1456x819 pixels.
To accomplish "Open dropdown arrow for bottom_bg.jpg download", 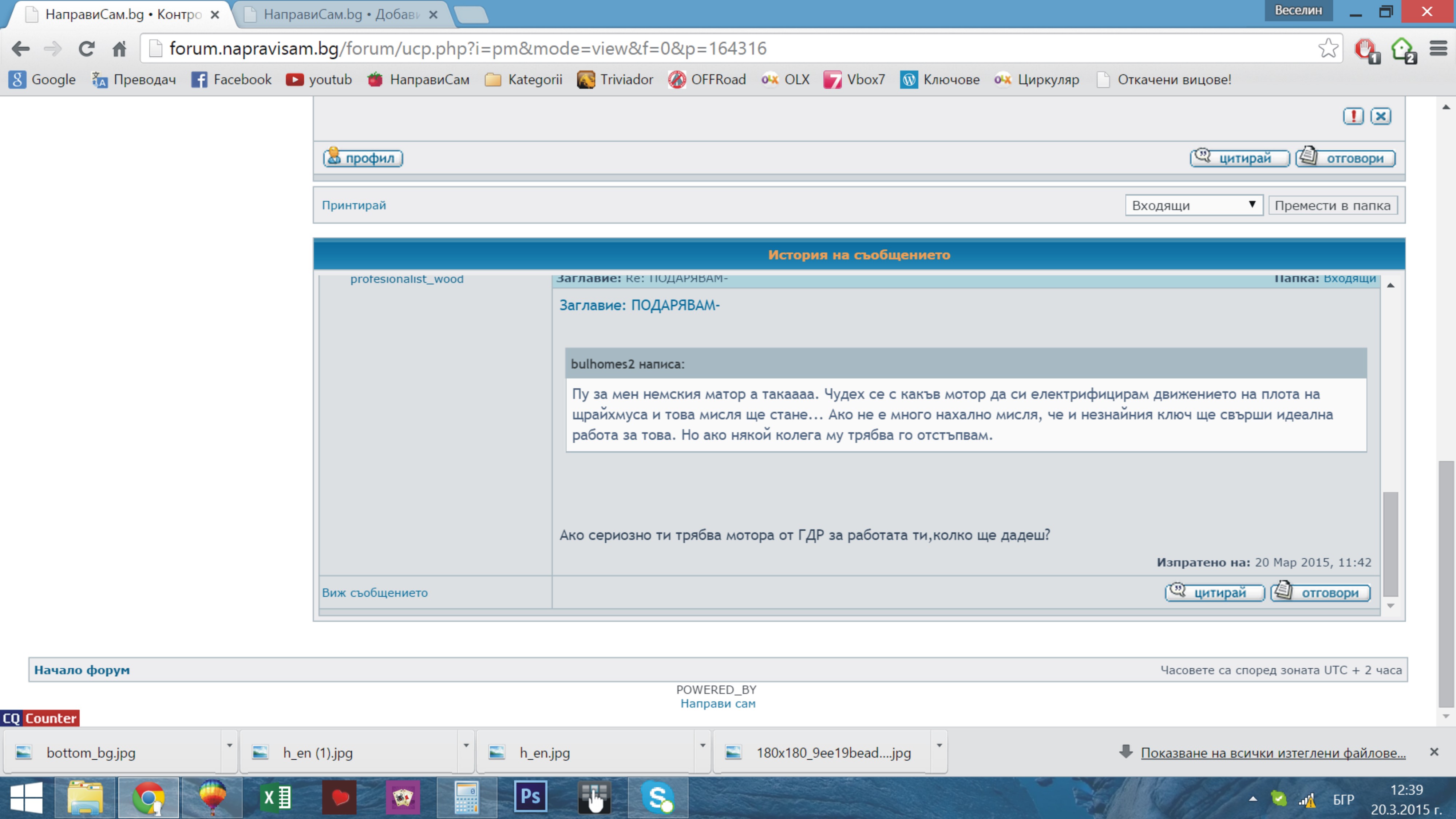I will tap(229, 745).
